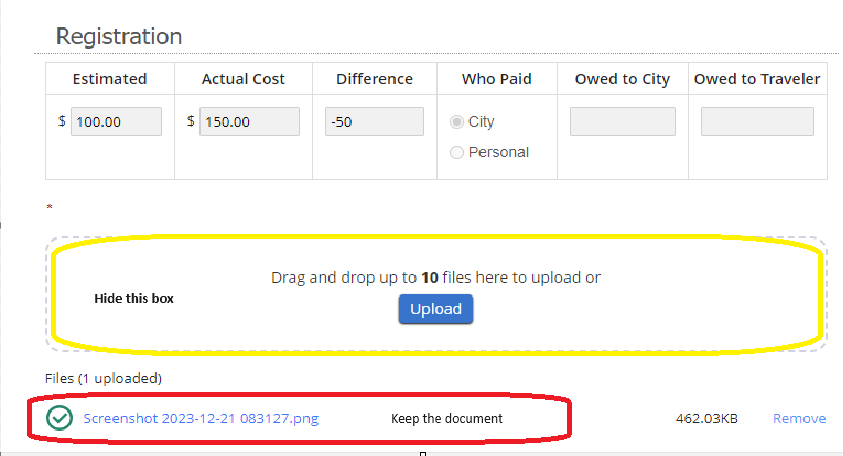Click the Files (1 uploaded) label

pos(103,379)
